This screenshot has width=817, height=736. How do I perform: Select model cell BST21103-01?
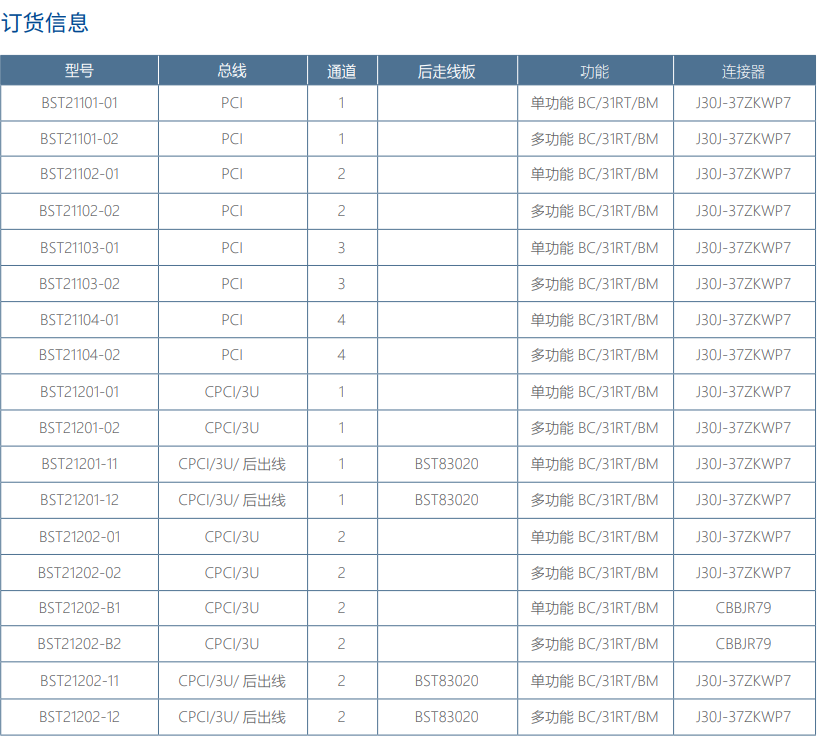79,248
